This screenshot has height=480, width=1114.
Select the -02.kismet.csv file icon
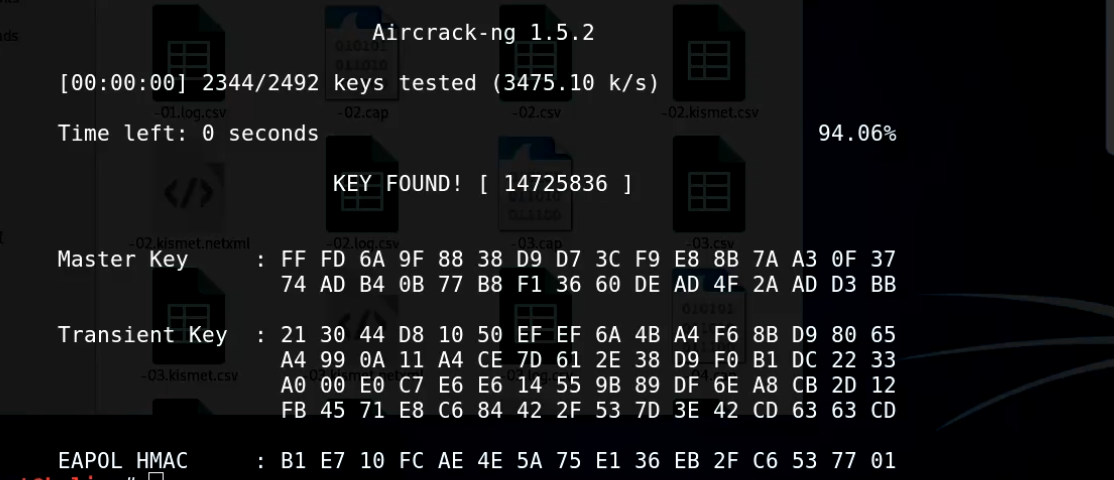pyautogui.click(x=709, y=53)
